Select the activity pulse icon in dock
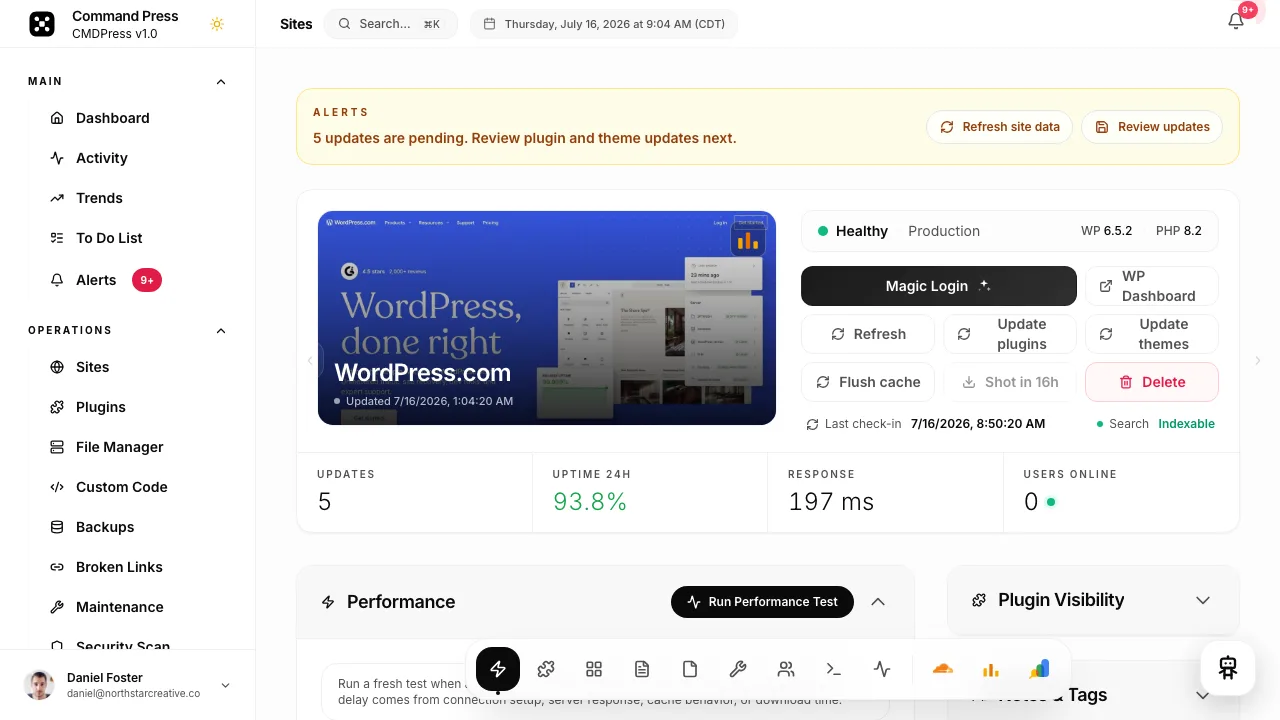Screen dimensions: 1280x720 (x=882, y=669)
